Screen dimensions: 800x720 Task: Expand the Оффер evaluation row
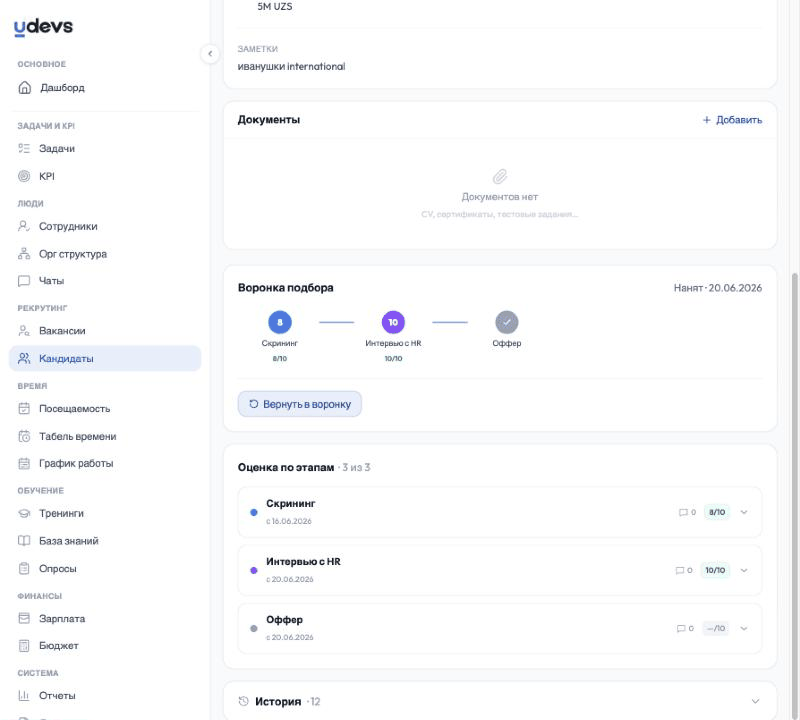tap(744, 629)
